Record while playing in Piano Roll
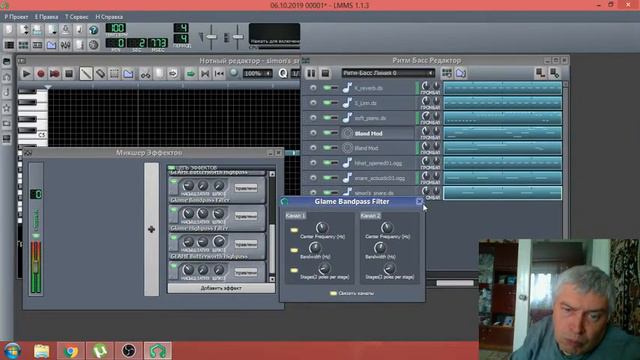The image size is (640, 360). pyautogui.click(x=54, y=74)
